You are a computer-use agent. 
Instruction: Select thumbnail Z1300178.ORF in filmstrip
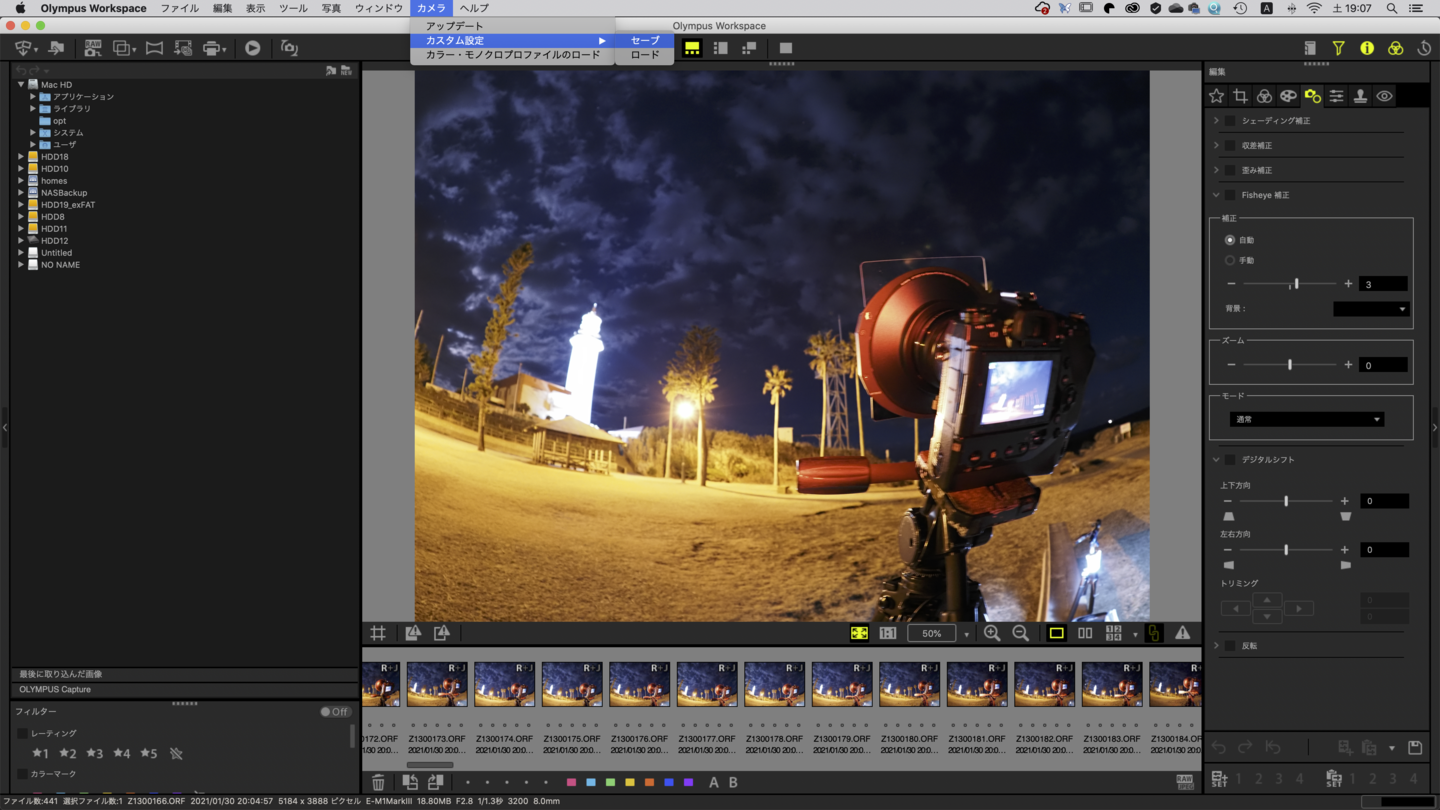pos(774,685)
